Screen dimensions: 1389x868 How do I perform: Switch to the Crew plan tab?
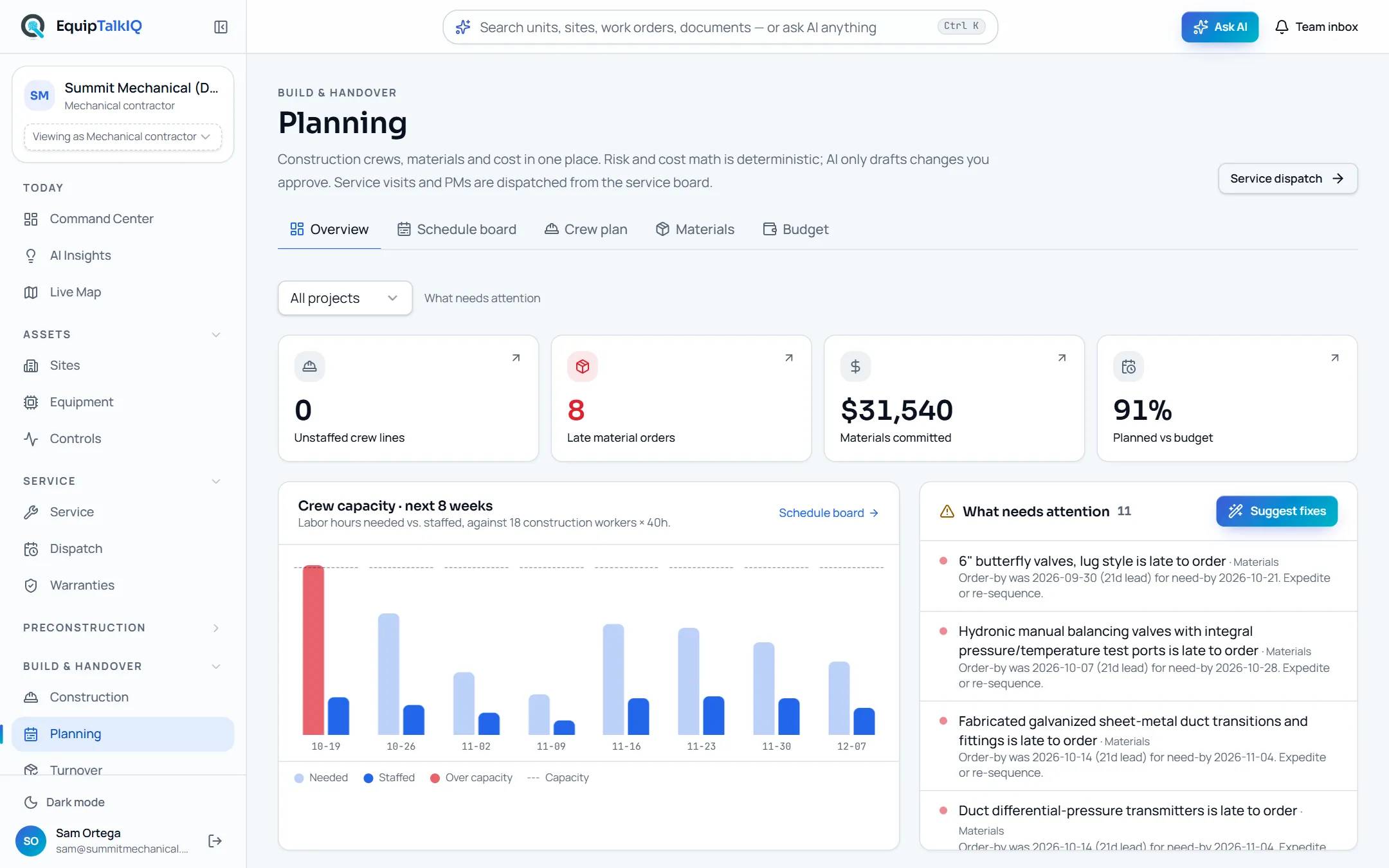[586, 230]
